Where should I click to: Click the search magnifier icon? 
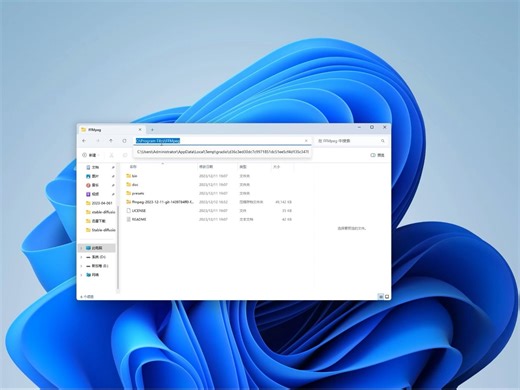click(x=383, y=141)
